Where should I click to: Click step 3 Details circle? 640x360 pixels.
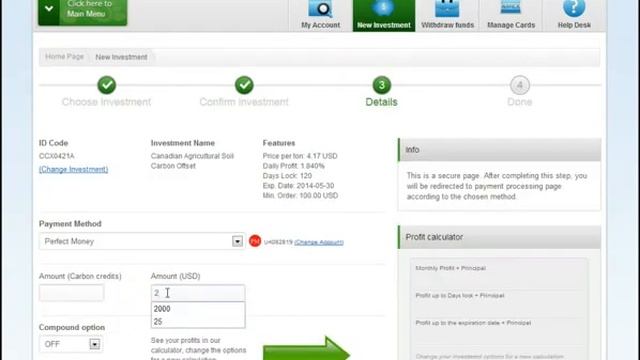tap(382, 85)
